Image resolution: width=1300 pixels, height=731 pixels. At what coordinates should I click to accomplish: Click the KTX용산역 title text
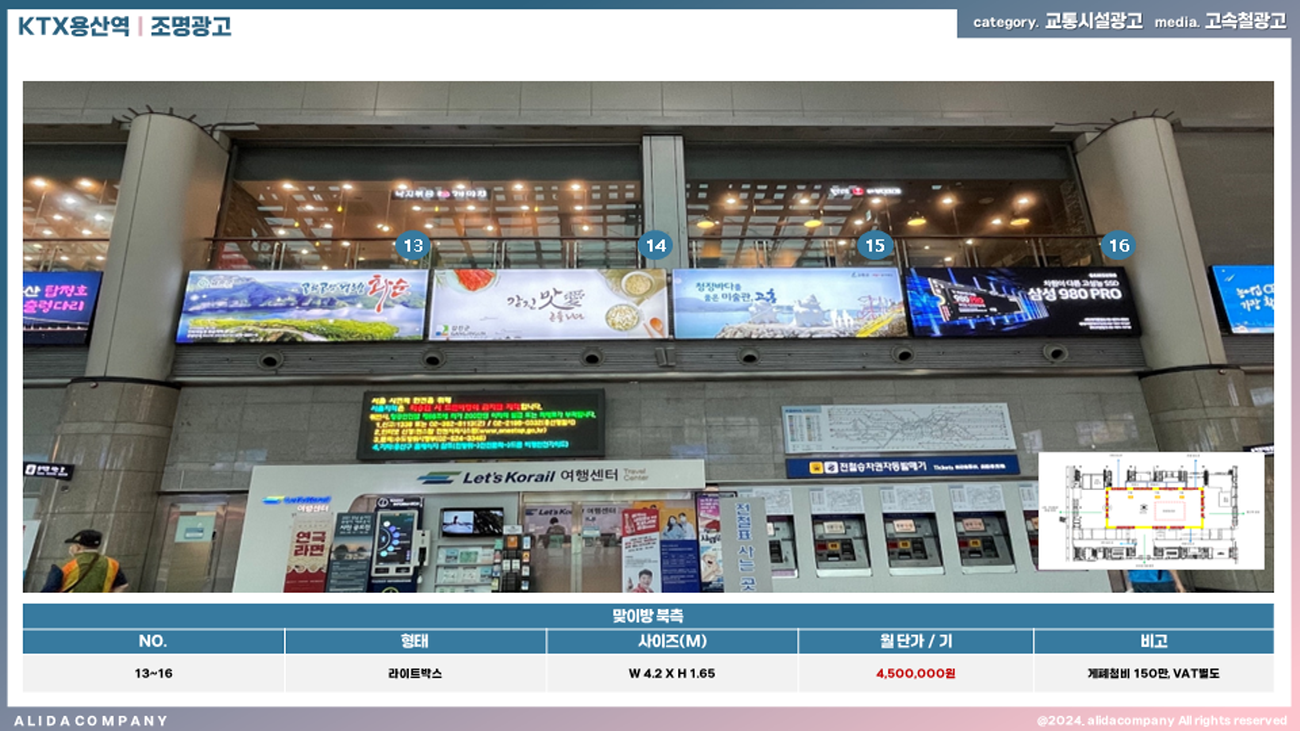click(73, 27)
